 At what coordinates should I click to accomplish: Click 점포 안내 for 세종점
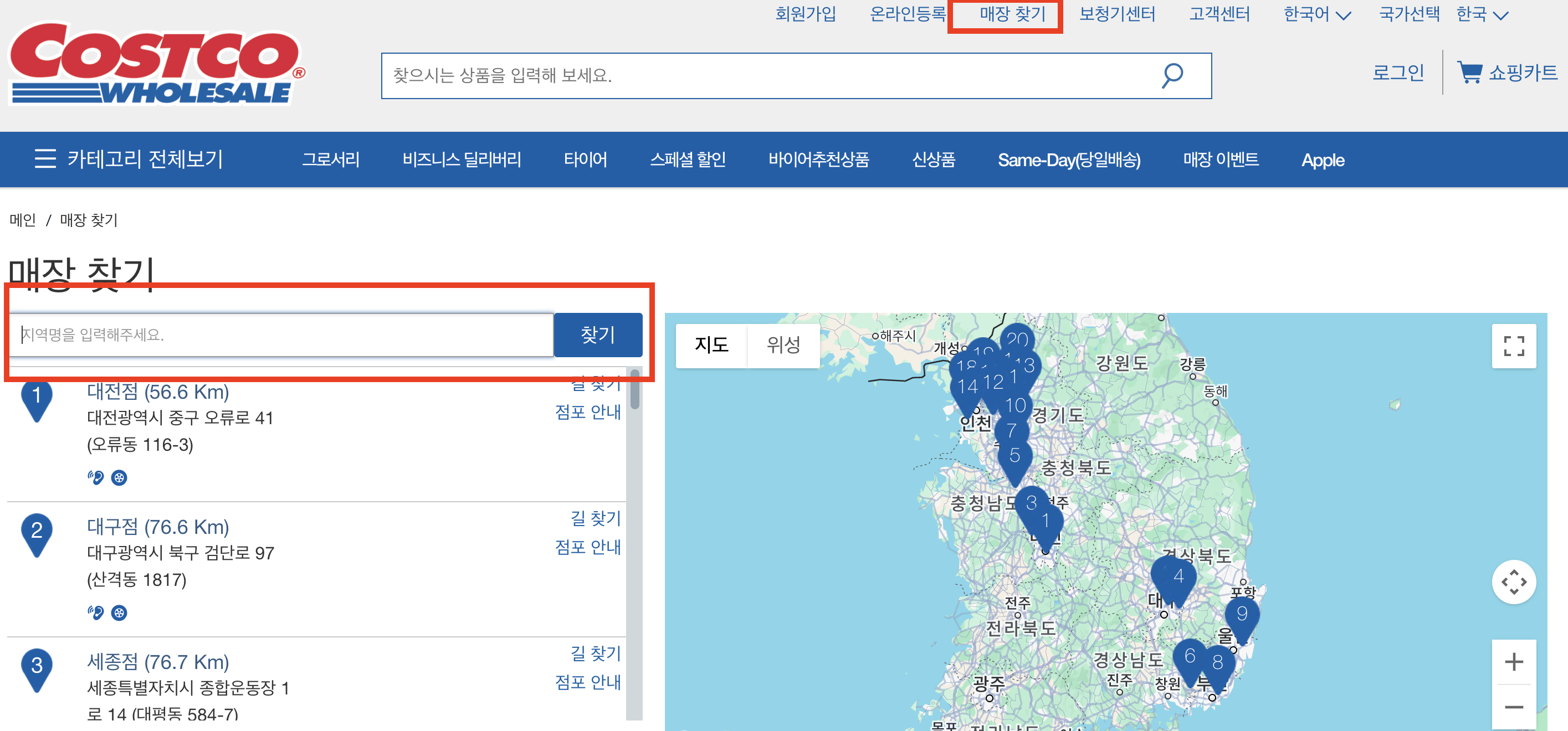587,682
